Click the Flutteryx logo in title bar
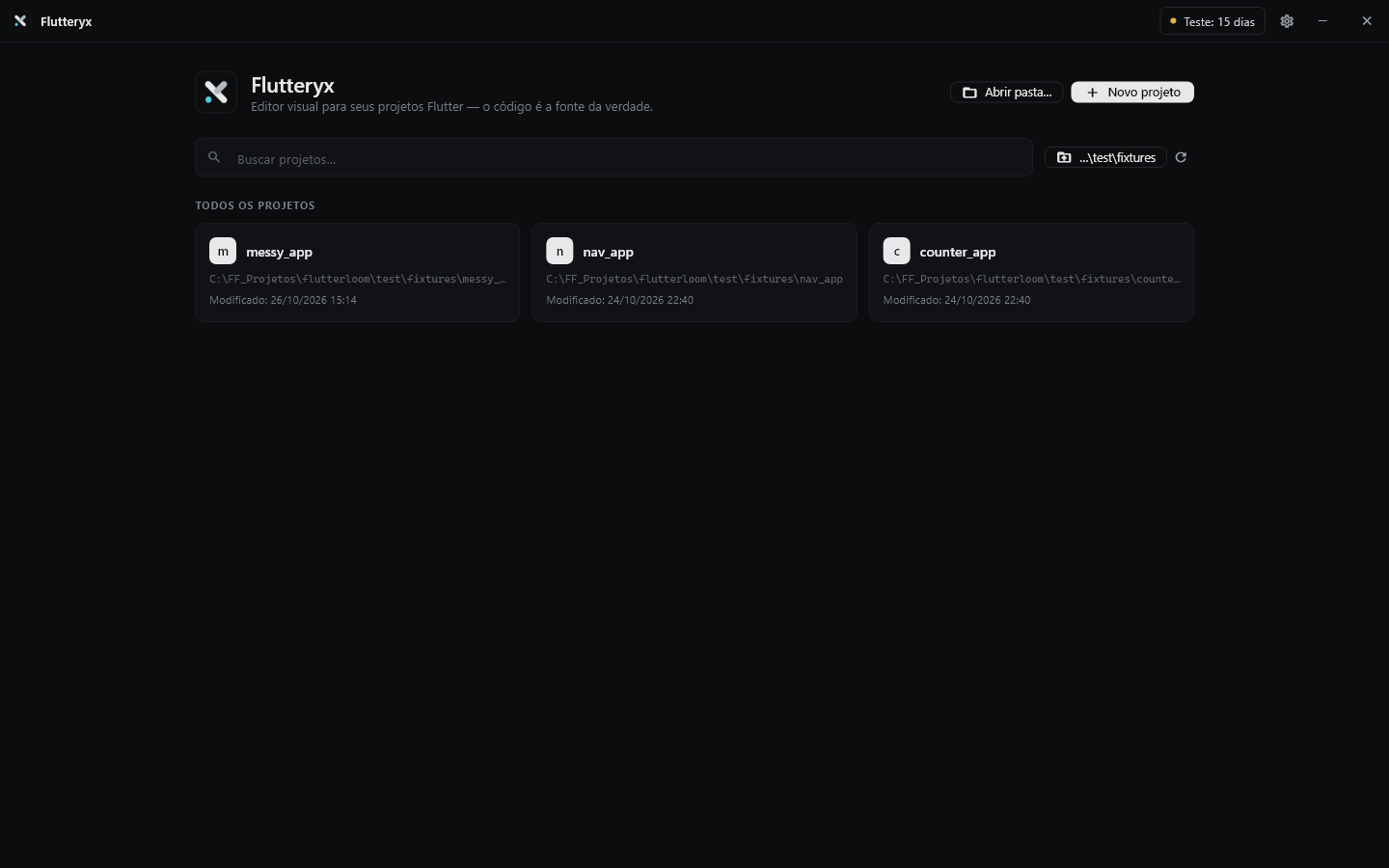1389x868 pixels. pos(20,21)
